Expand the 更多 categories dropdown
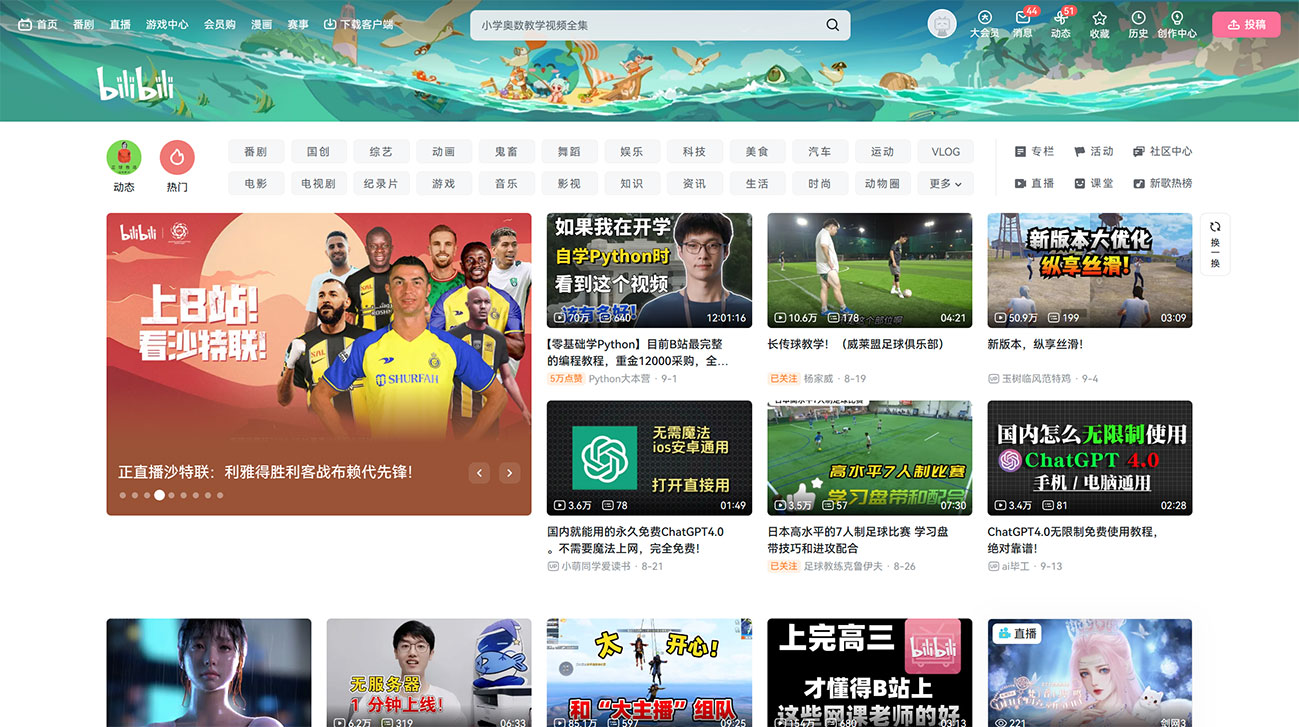 tap(944, 183)
